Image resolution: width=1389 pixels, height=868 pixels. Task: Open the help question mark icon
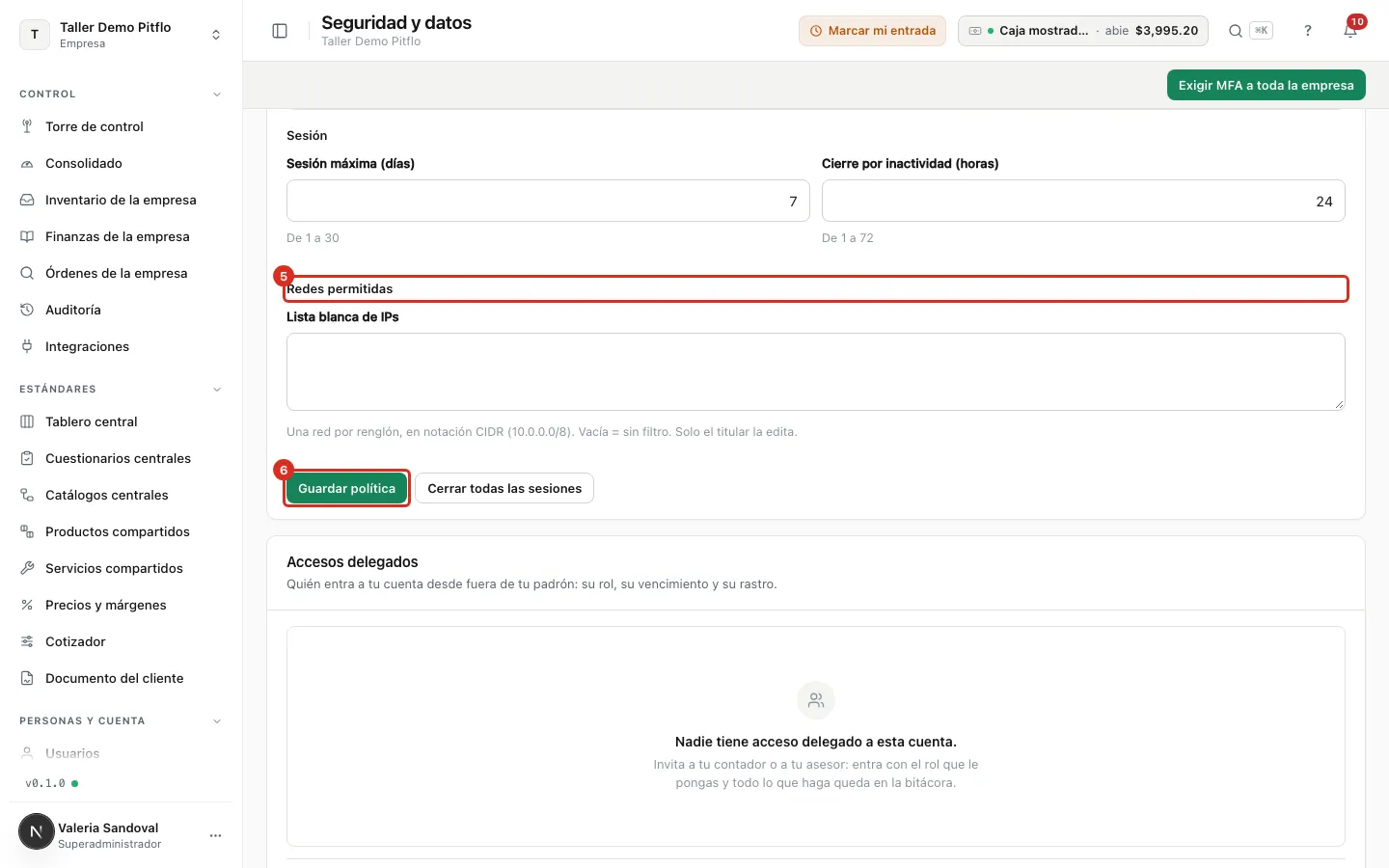[x=1308, y=31]
